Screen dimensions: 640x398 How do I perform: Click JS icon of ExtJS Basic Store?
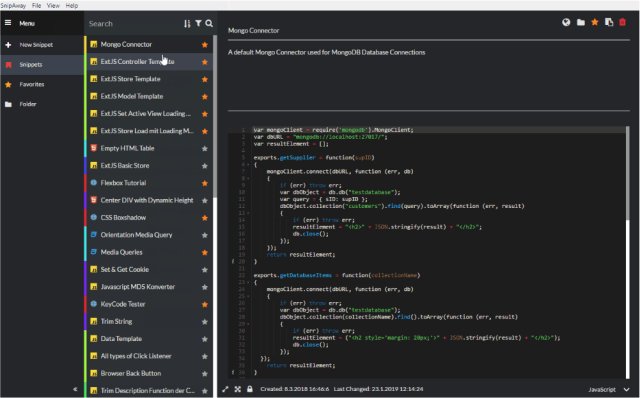coord(93,165)
